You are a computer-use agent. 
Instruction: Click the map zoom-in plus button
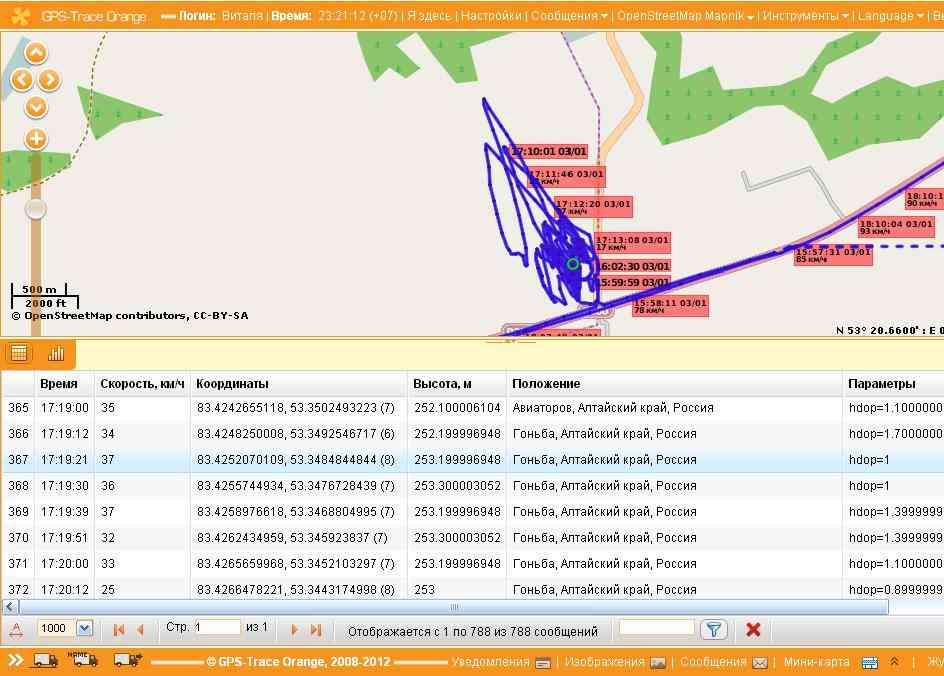coord(36,139)
